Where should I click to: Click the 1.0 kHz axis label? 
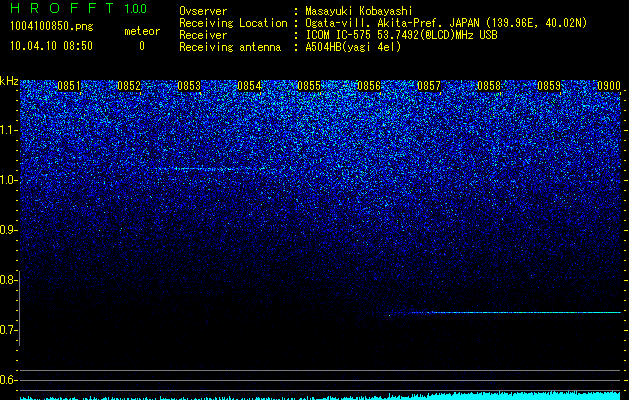(x=8, y=181)
